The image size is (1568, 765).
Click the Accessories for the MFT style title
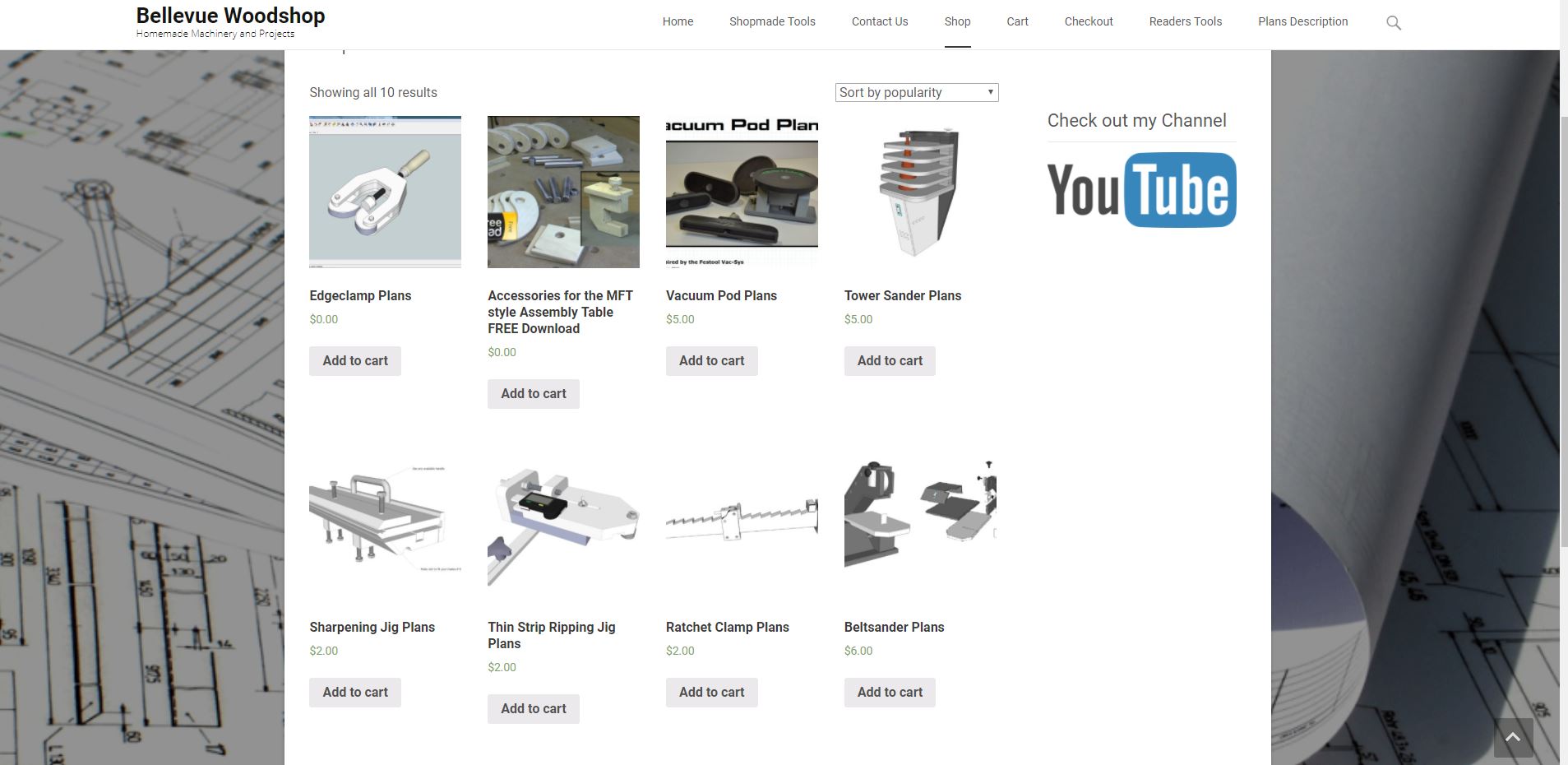(x=561, y=313)
